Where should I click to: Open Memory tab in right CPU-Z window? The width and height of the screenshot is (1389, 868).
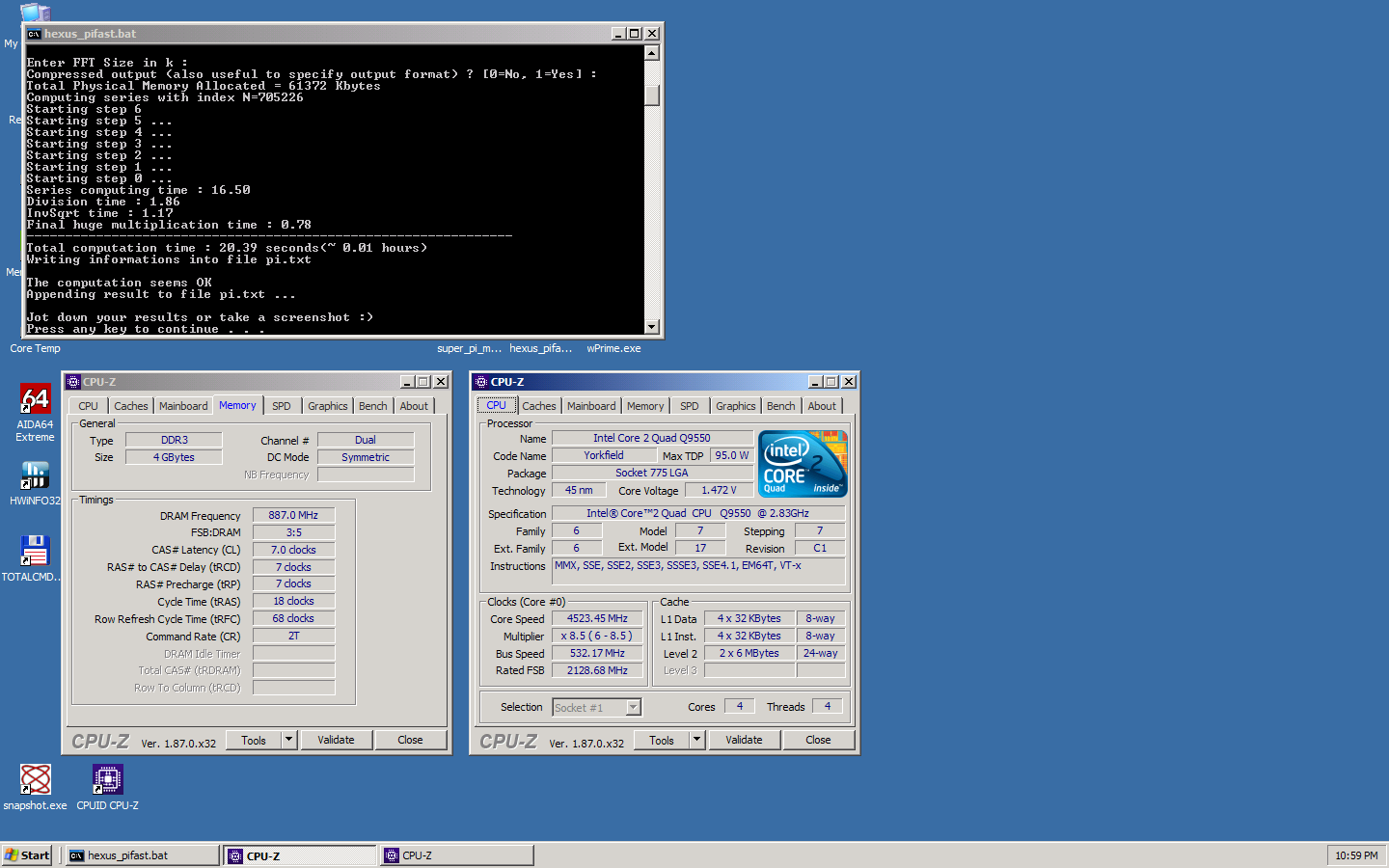[x=645, y=406]
